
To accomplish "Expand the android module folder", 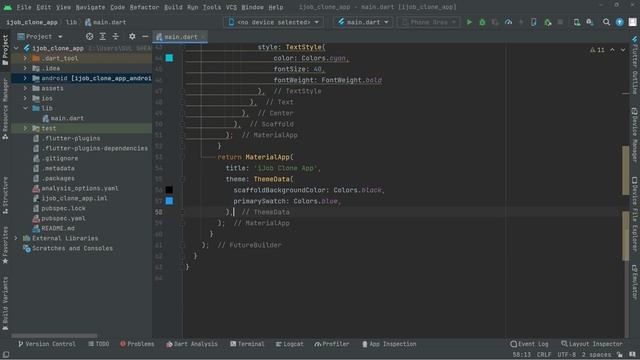I will pyautogui.click(x=25, y=78).
